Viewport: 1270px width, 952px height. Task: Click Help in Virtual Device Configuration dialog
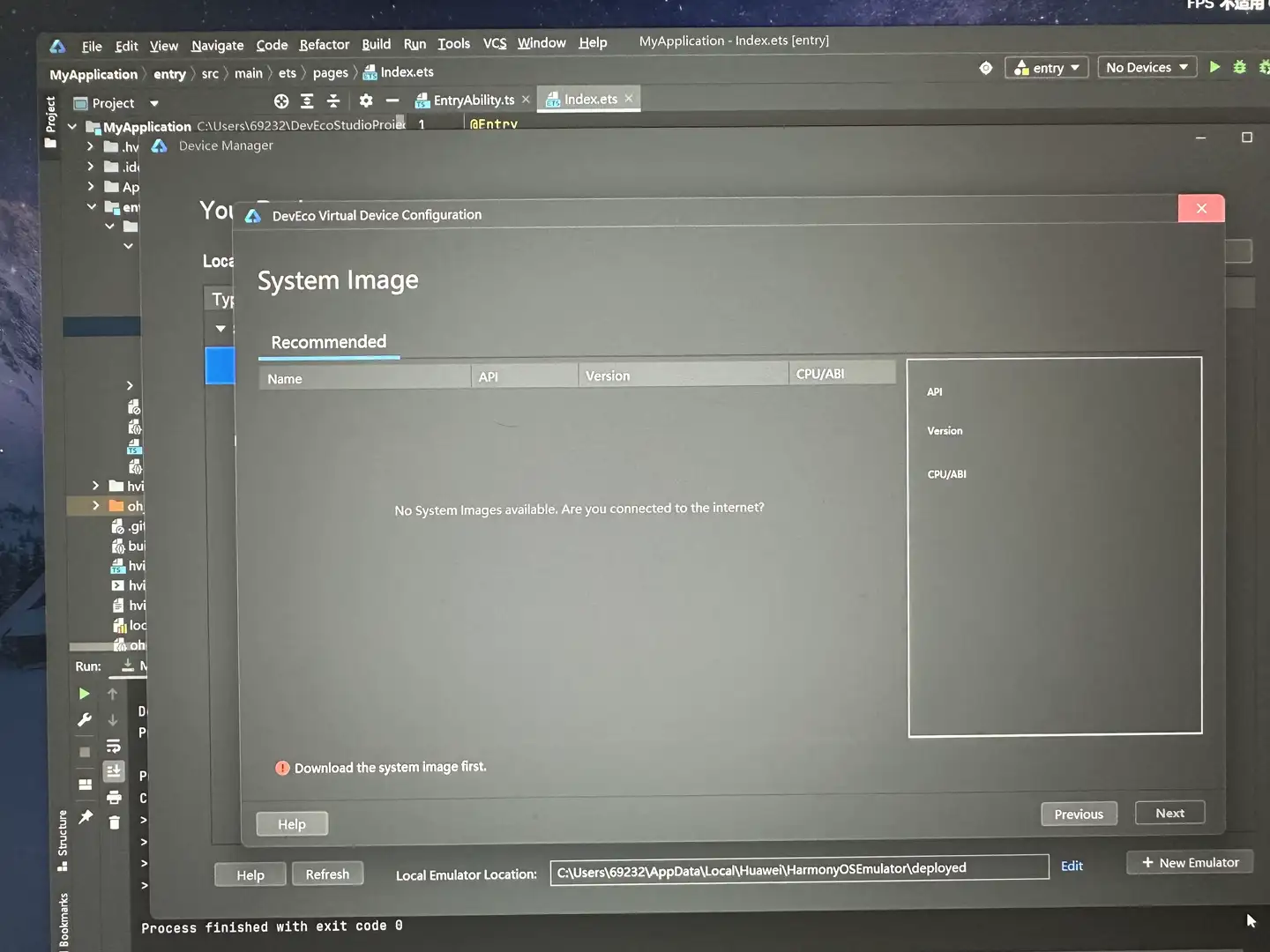point(292,824)
